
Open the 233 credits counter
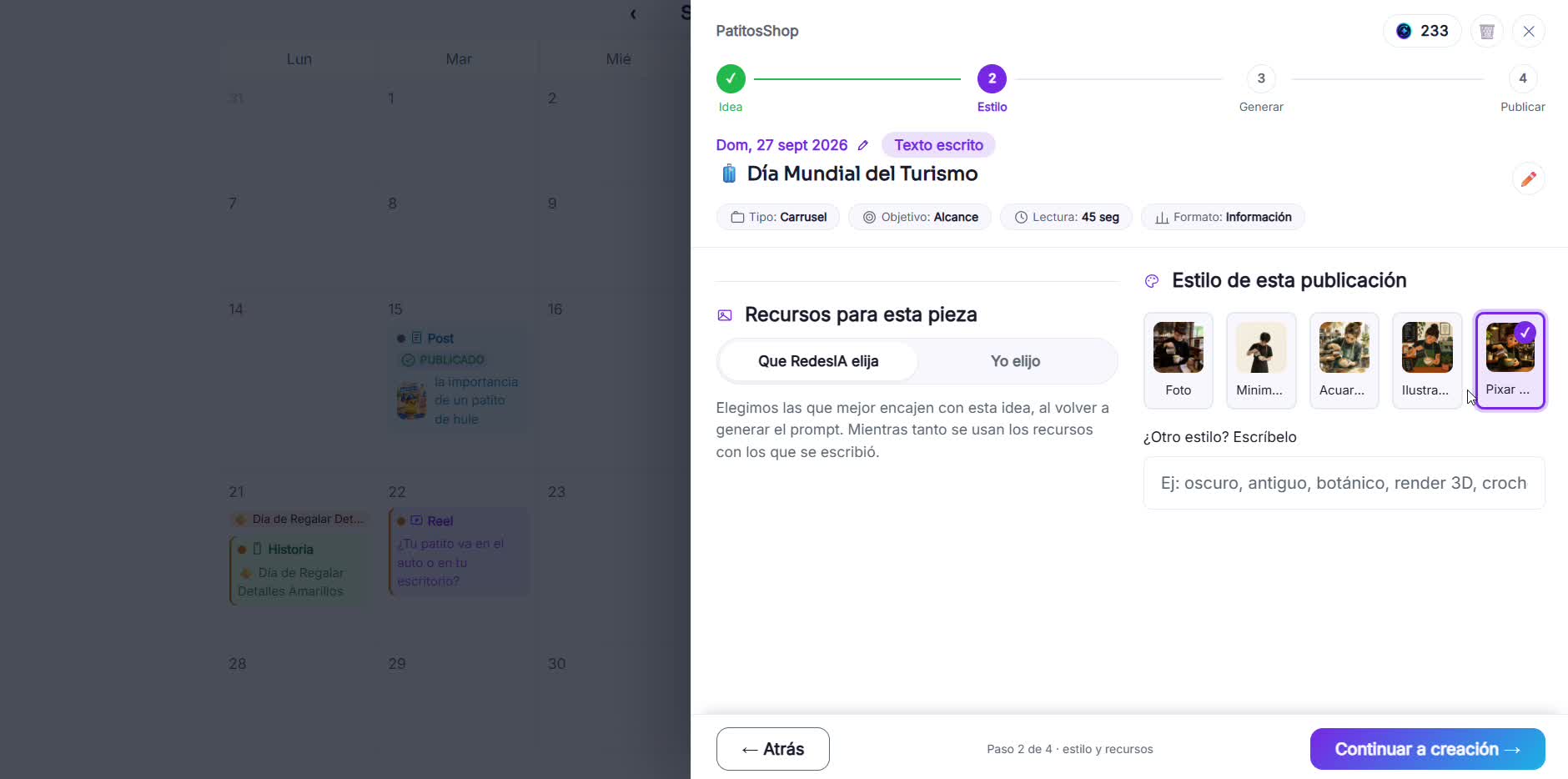(1422, 31)
